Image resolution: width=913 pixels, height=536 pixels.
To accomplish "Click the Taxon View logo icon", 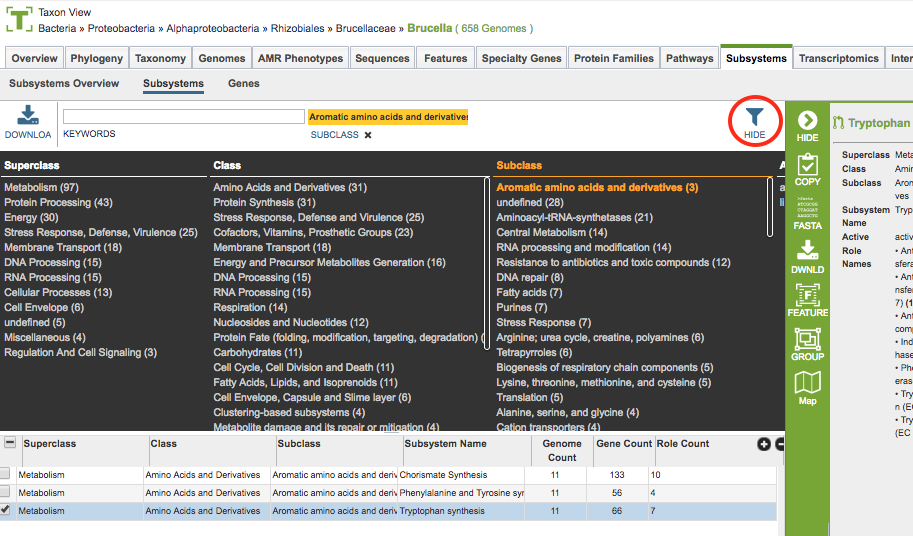I will click(19, 19).
